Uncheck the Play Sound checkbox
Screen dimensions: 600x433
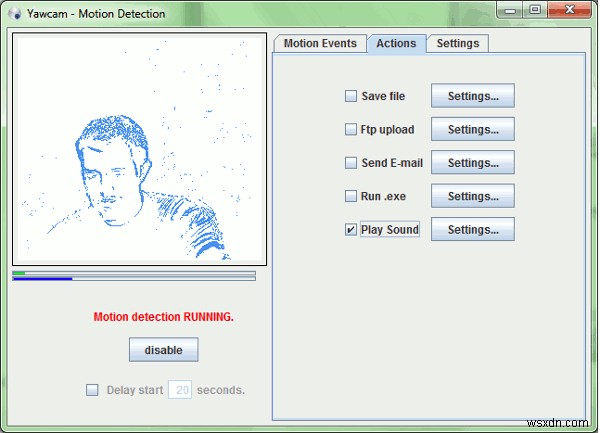click(x=351, y=230)
